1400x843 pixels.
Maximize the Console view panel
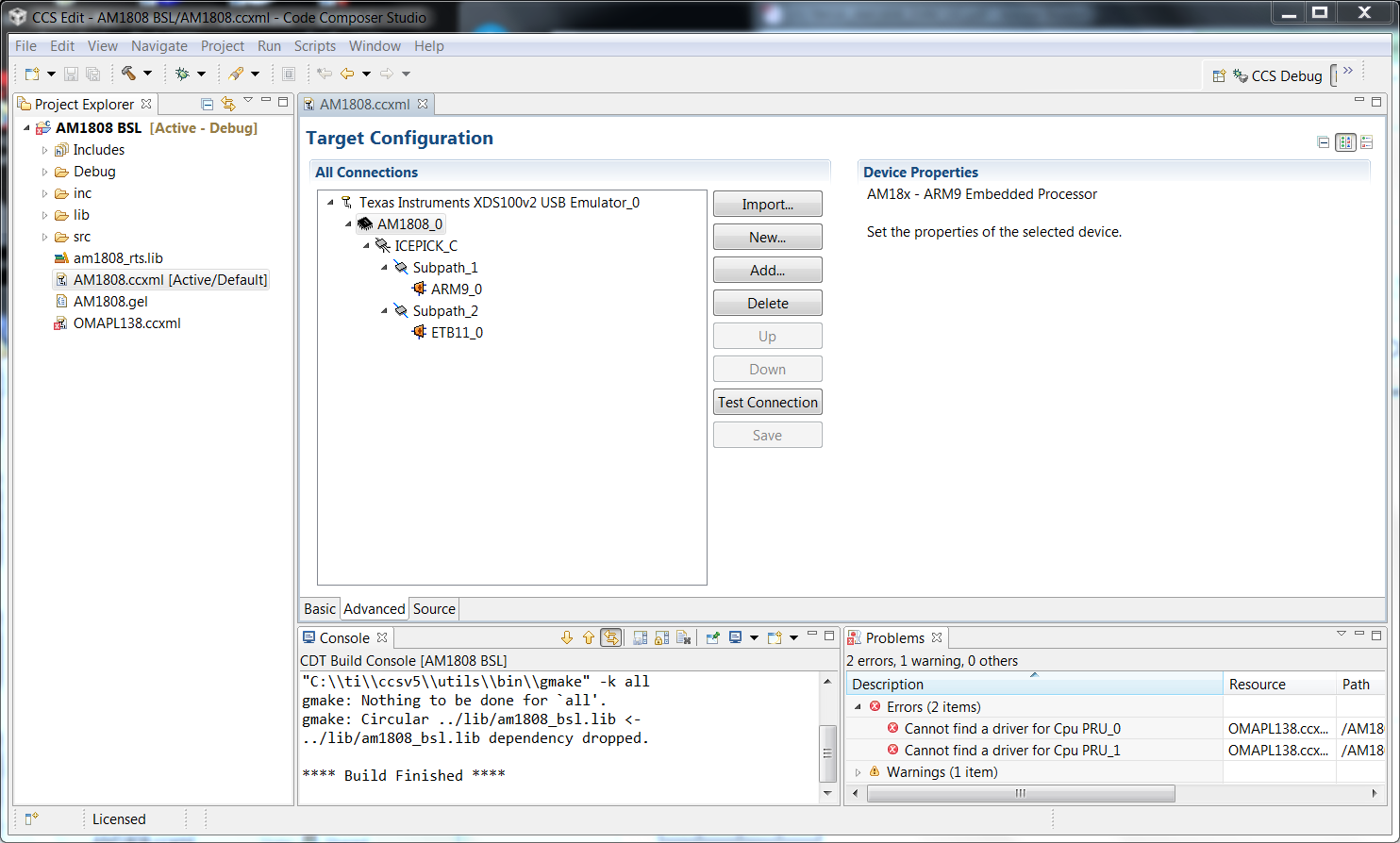[829, 636]
